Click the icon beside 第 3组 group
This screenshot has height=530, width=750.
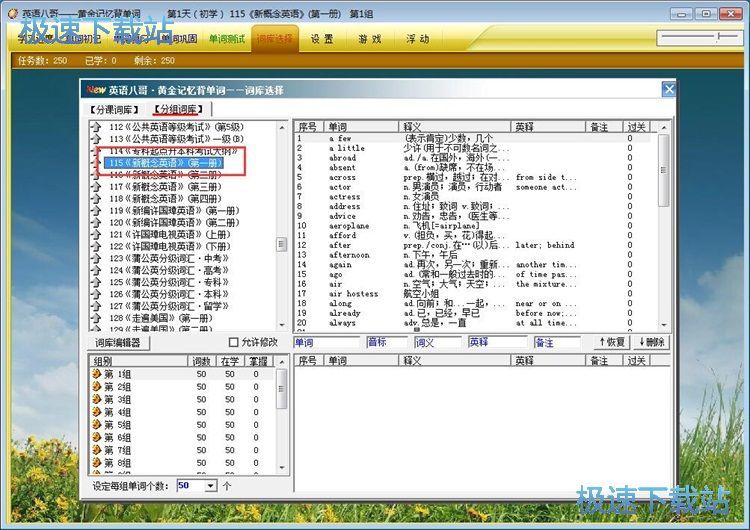click(x=97, y=399)
